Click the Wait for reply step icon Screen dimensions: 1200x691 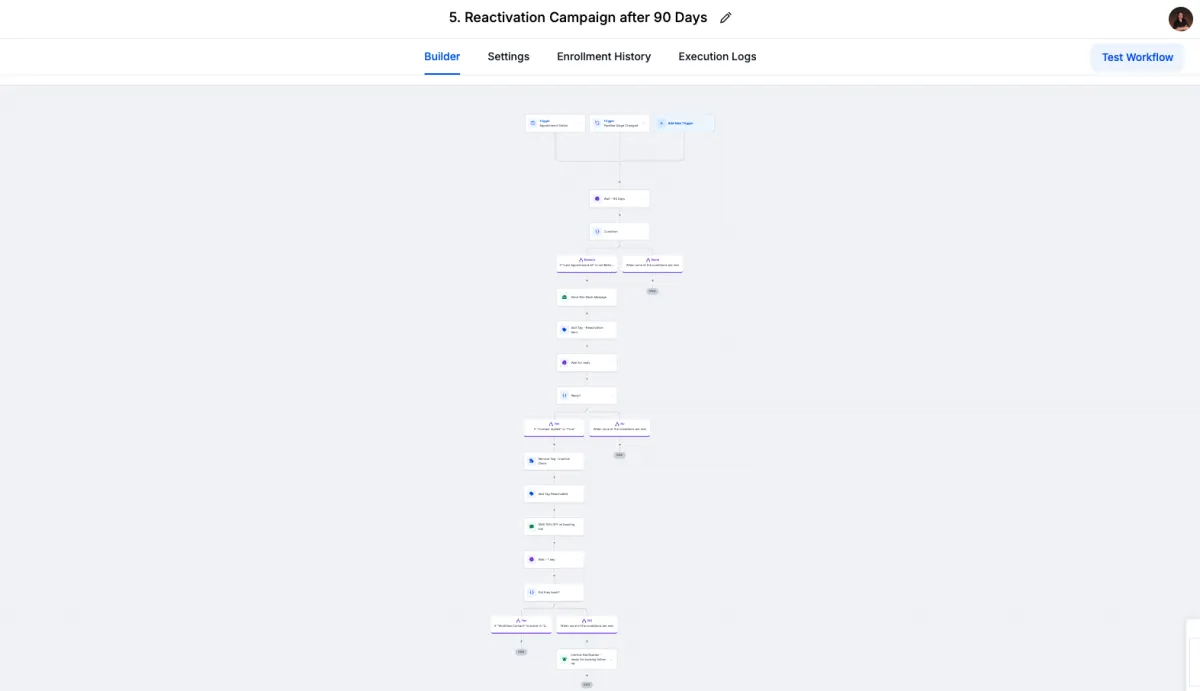(x=564, y=362)
